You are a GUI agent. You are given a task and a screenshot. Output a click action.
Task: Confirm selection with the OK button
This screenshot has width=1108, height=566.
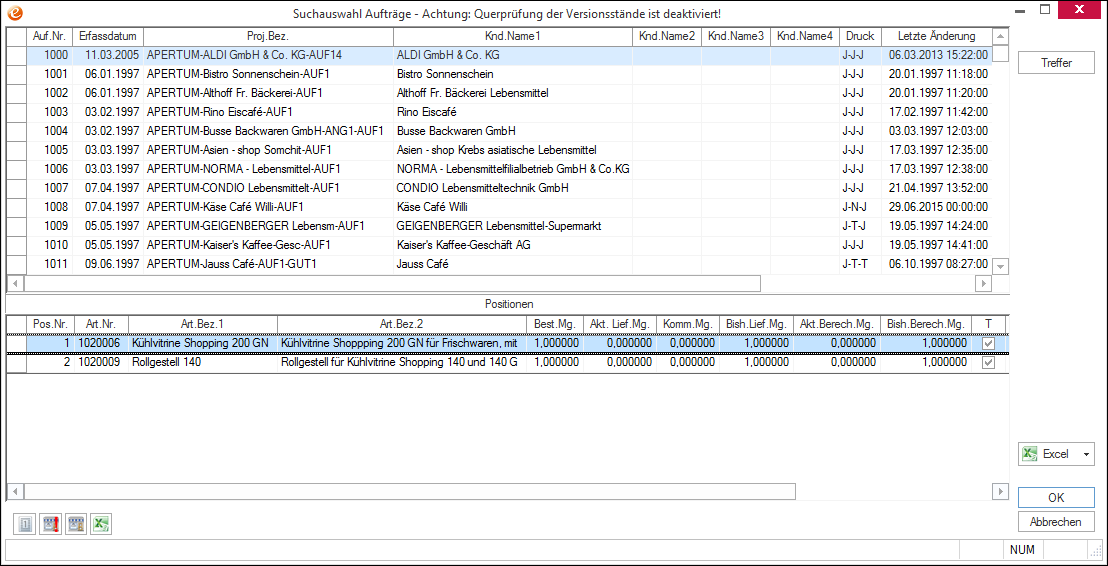[1056, 497]
